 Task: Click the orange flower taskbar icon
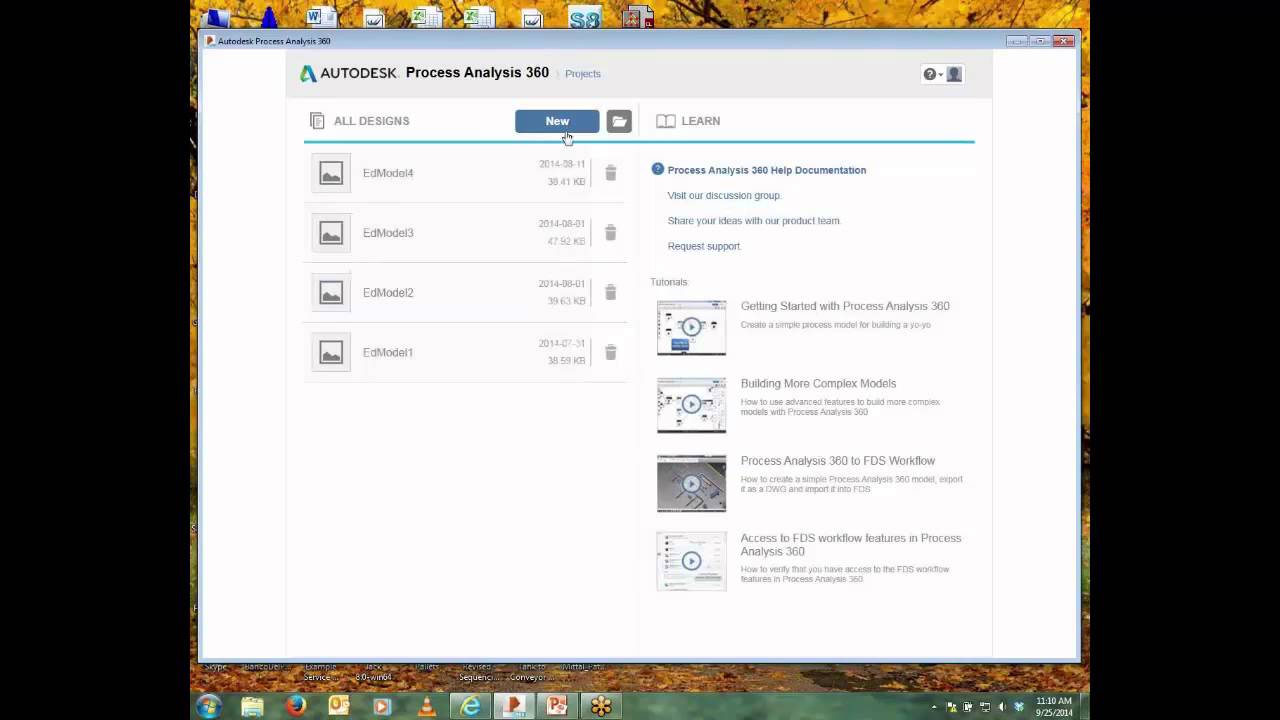(x=601, y=706)
